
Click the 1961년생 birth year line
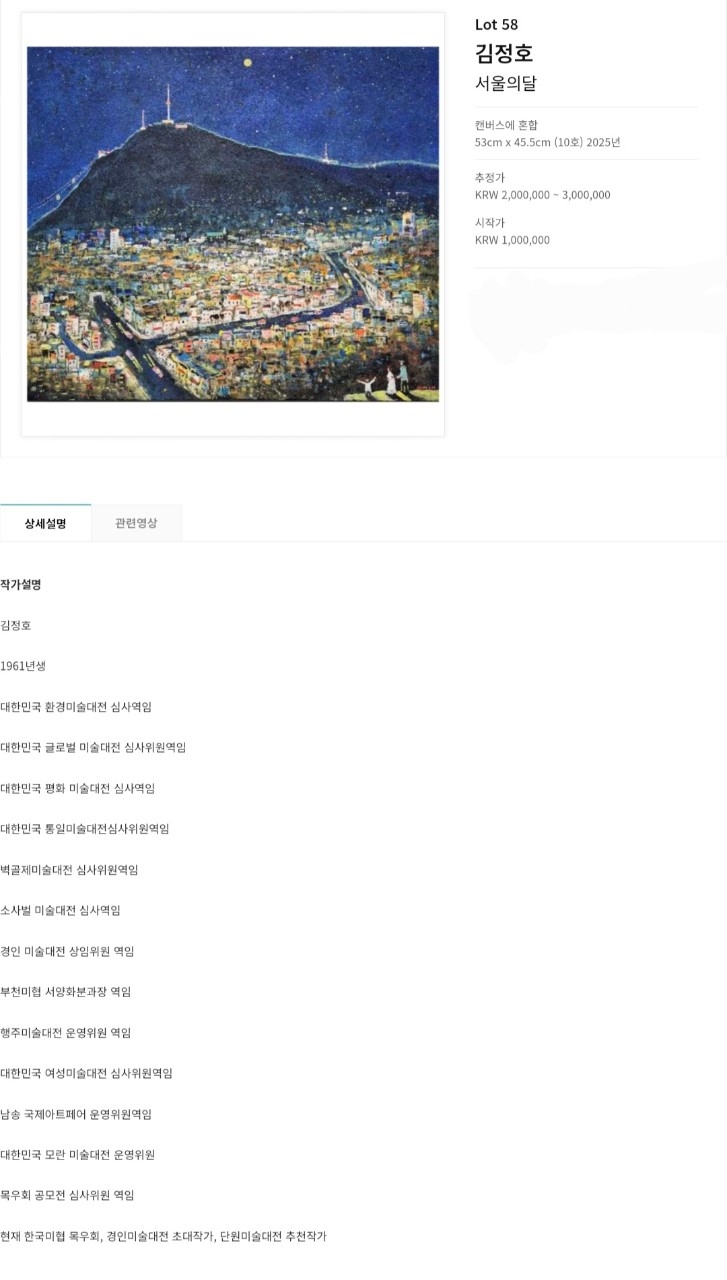(23, 666)
